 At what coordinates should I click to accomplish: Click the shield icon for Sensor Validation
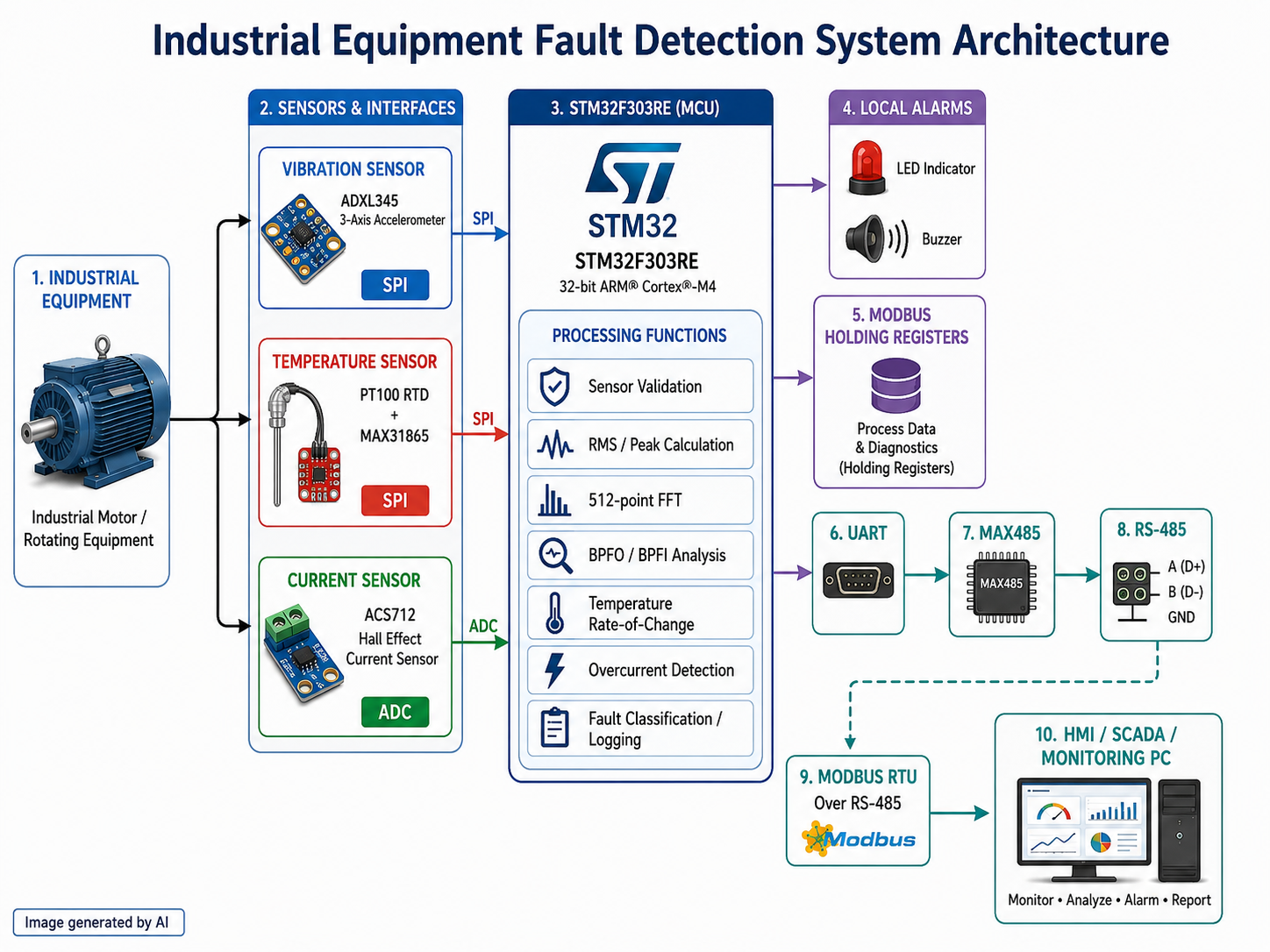pyautogui.click(x=554, y=387)
